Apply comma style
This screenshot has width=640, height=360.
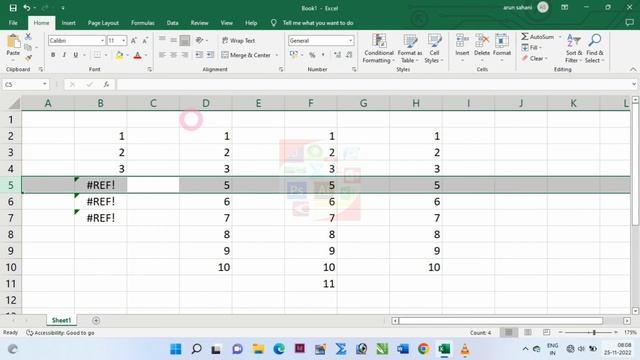(323, 55)
